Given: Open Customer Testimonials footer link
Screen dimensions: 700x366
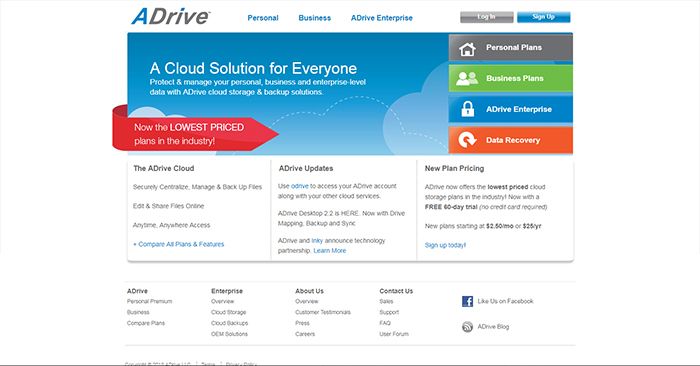Looking at the screenshot, I should tap(323, 312).
